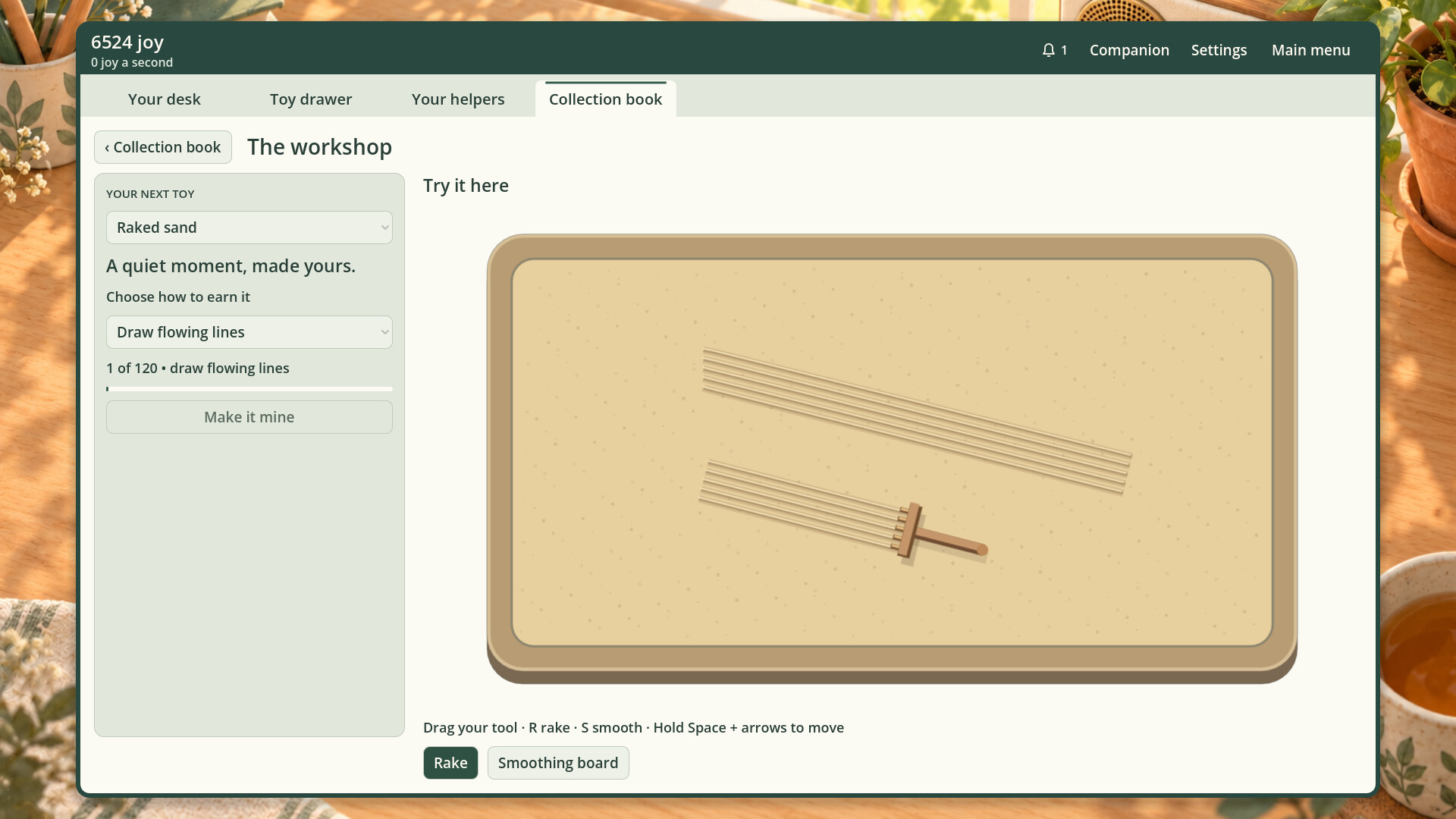Viewport: 1456px width, 819px height.
Task: Click the upper raked lines in the sand
Action: tap(916, 421)
